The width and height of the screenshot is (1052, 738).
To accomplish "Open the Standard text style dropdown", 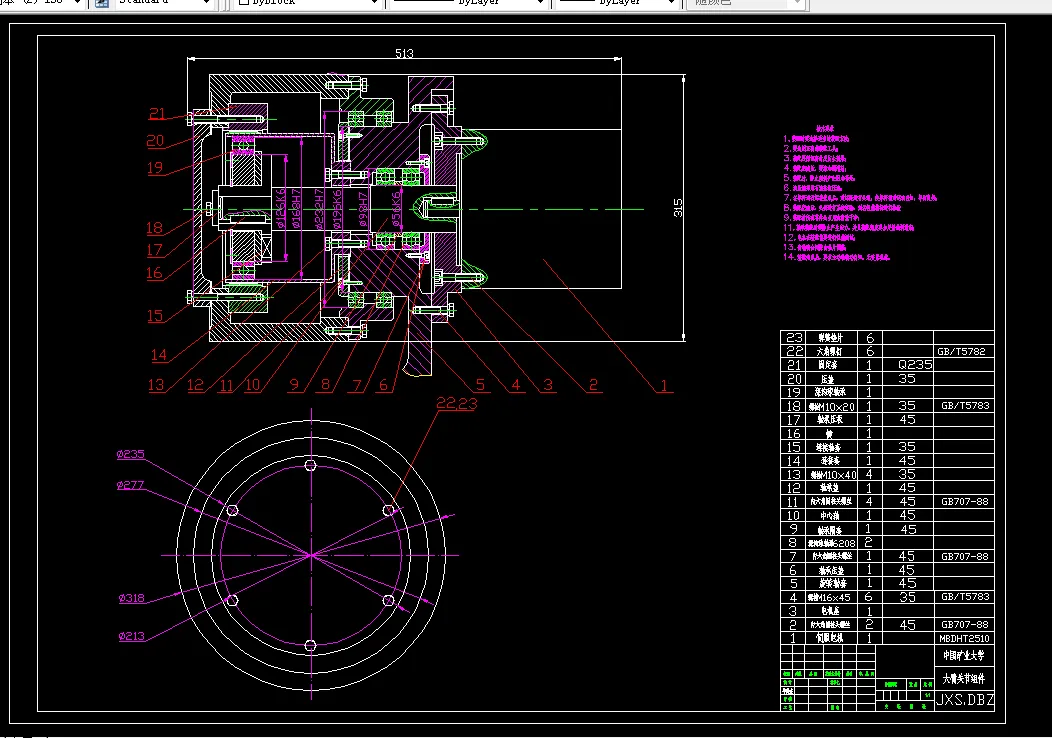I will point(164,3).
